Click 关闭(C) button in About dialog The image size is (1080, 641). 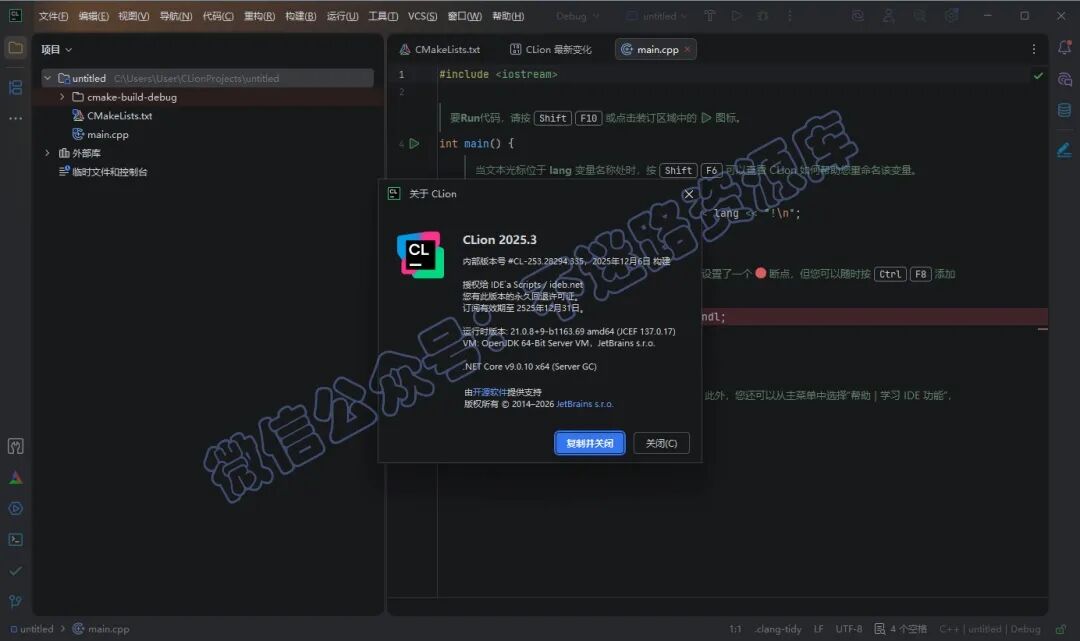tap(661, 443)
